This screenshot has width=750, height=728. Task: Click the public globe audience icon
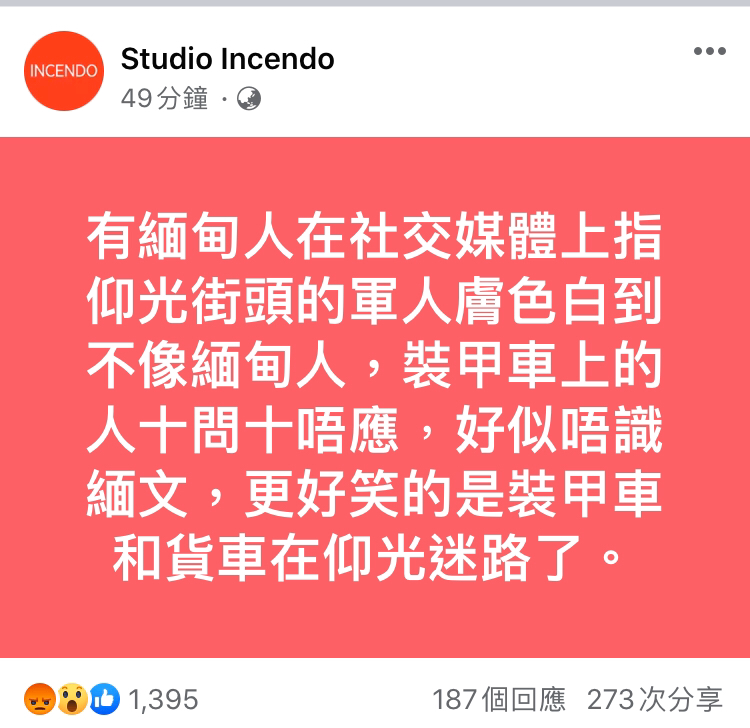(249, 99)
